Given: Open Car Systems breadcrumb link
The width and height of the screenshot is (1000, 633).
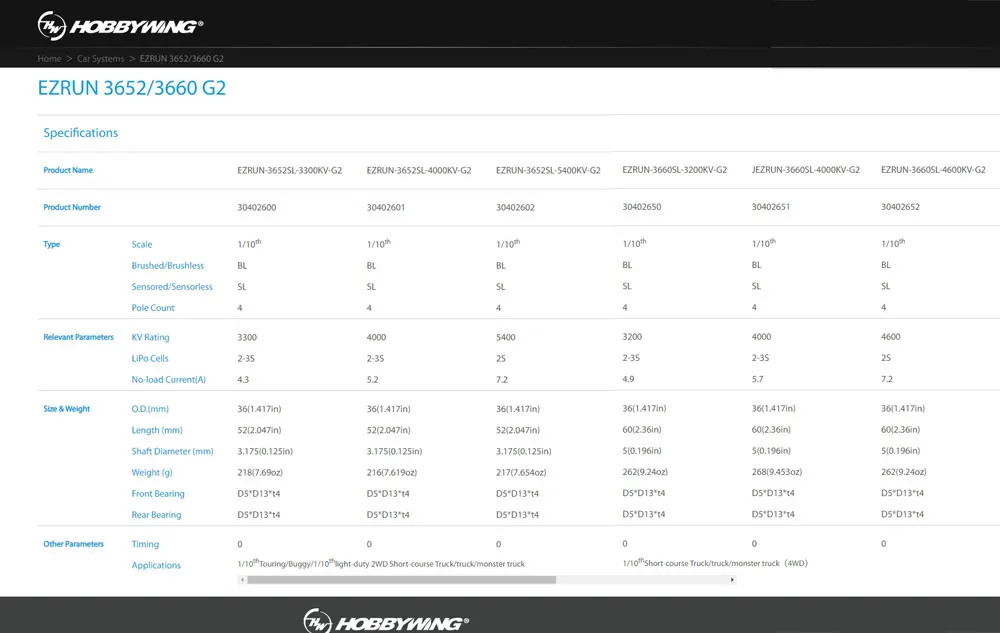Looking at the screenshot, I should pos(101,59).
